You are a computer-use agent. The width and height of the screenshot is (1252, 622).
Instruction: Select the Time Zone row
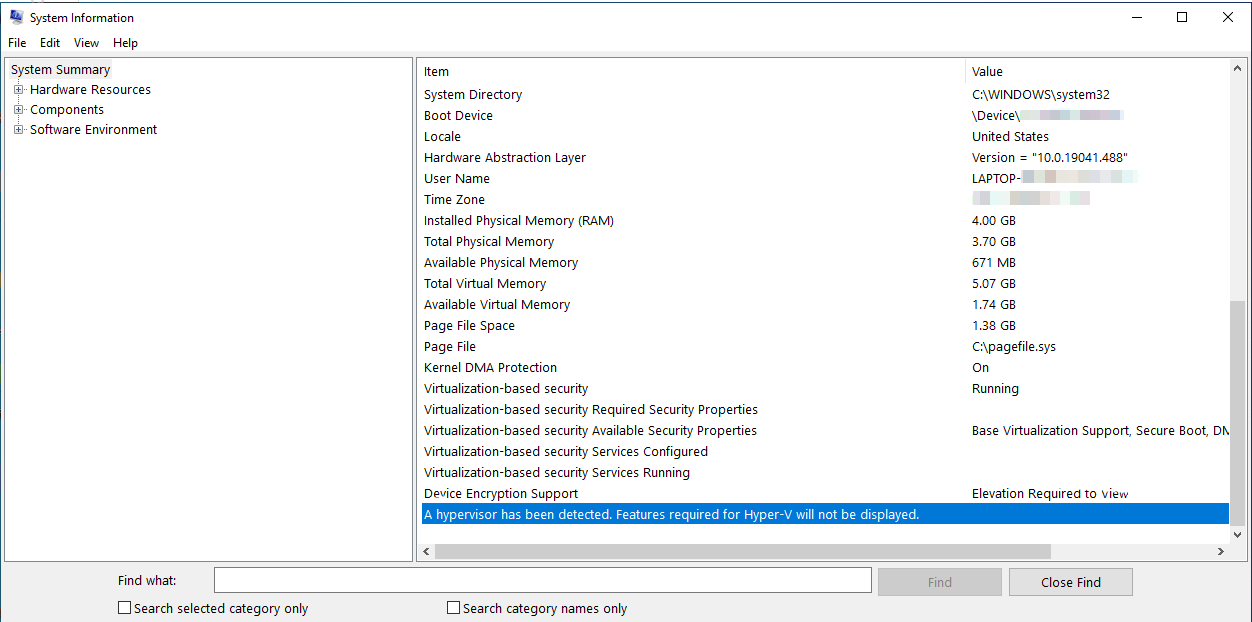(823, 200)
